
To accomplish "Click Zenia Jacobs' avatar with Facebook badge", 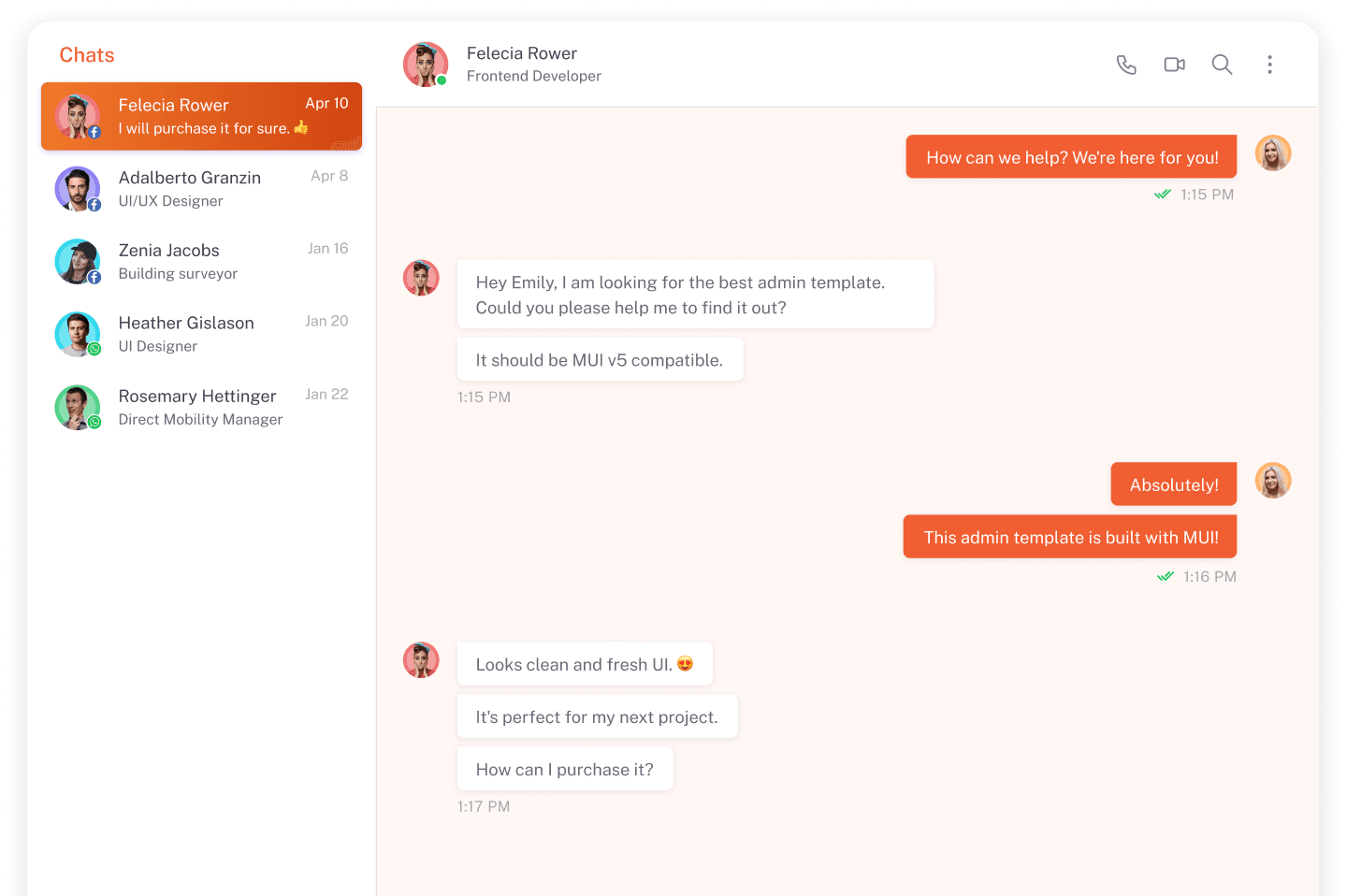I will [78, 262].
